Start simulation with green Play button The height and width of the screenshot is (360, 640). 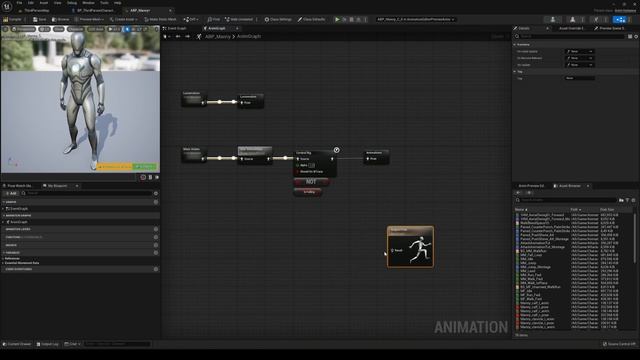pyautogui.click(x=337, y=19)
